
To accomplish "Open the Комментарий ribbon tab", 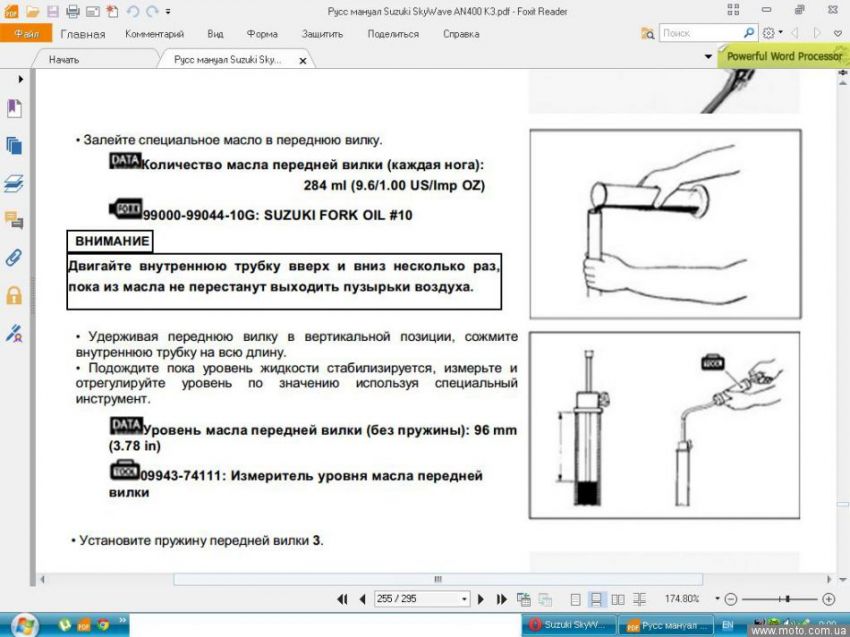I will pos(154,34).
